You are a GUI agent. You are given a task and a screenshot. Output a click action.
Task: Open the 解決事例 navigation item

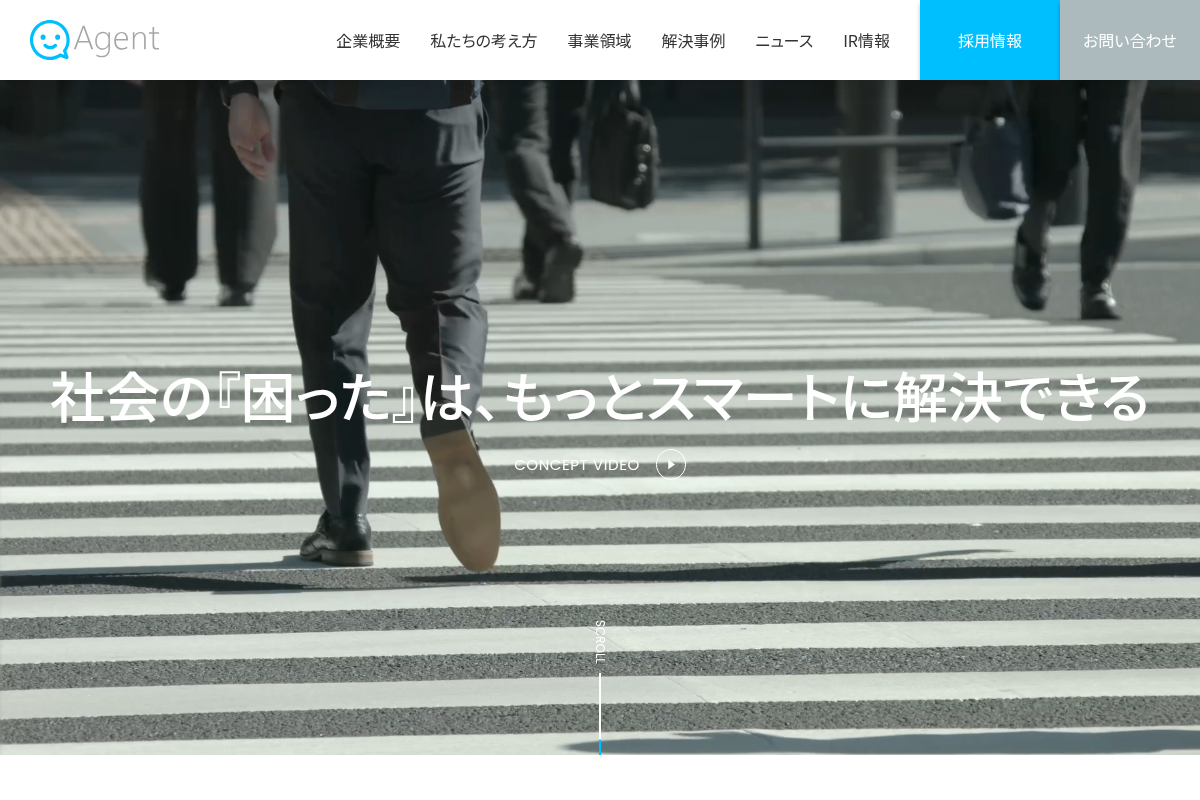(x=693, y=41)
